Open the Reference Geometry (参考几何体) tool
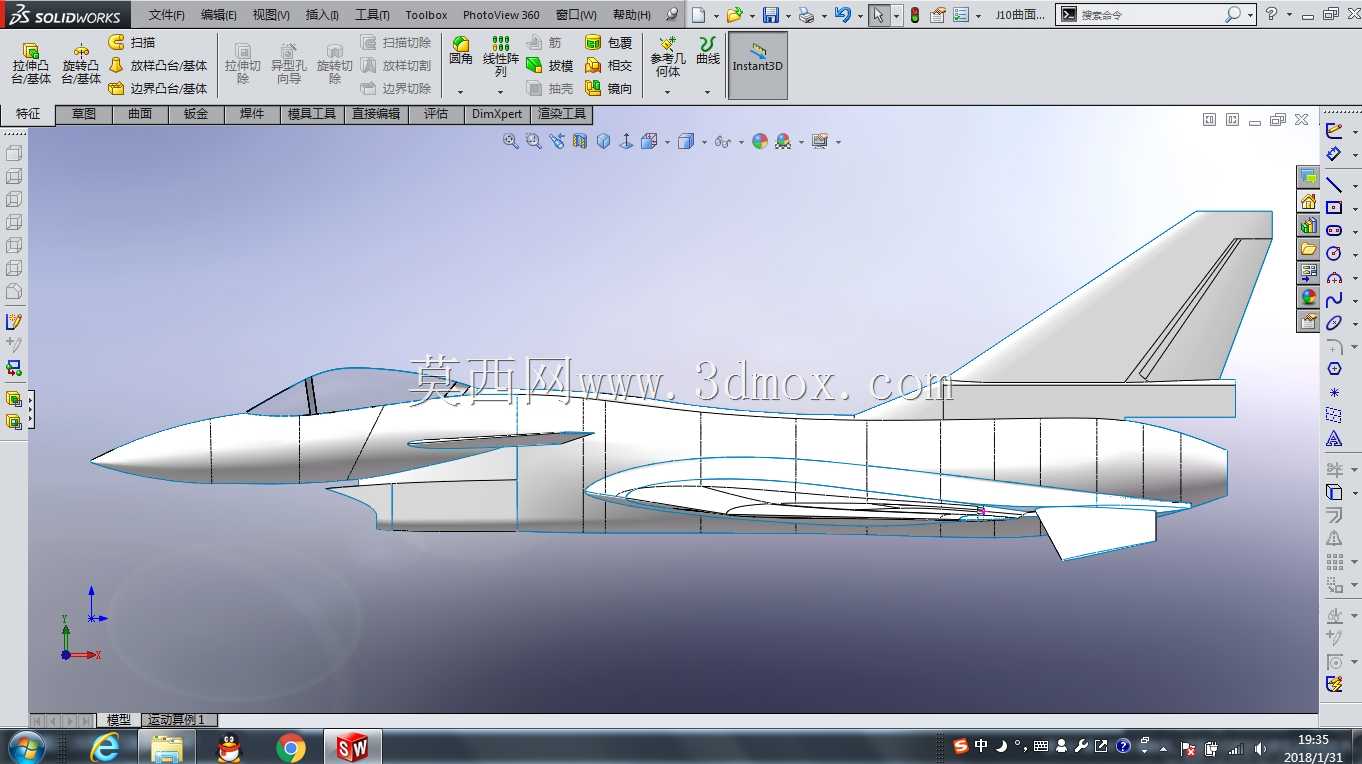This screenshot has width=1362, height=764. click(x=668, y=57)
